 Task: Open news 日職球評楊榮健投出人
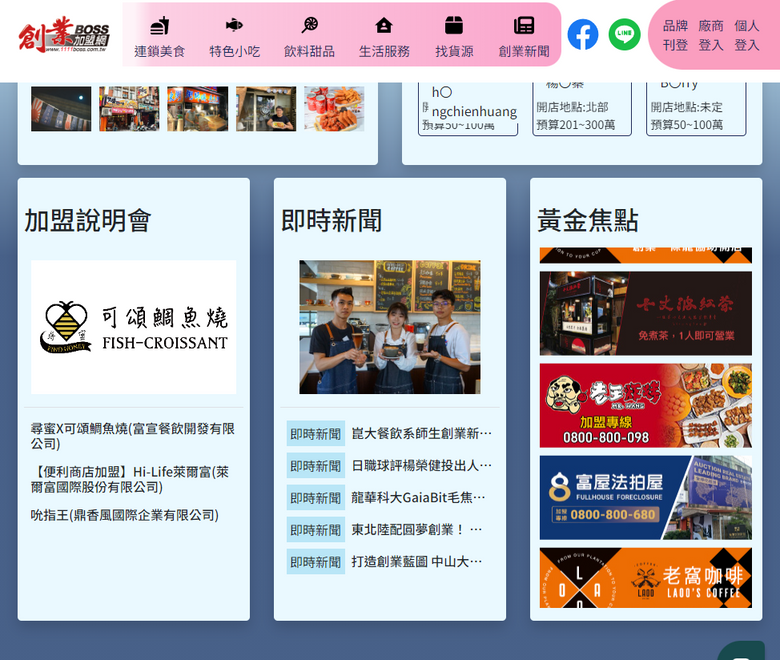[422, 466]
